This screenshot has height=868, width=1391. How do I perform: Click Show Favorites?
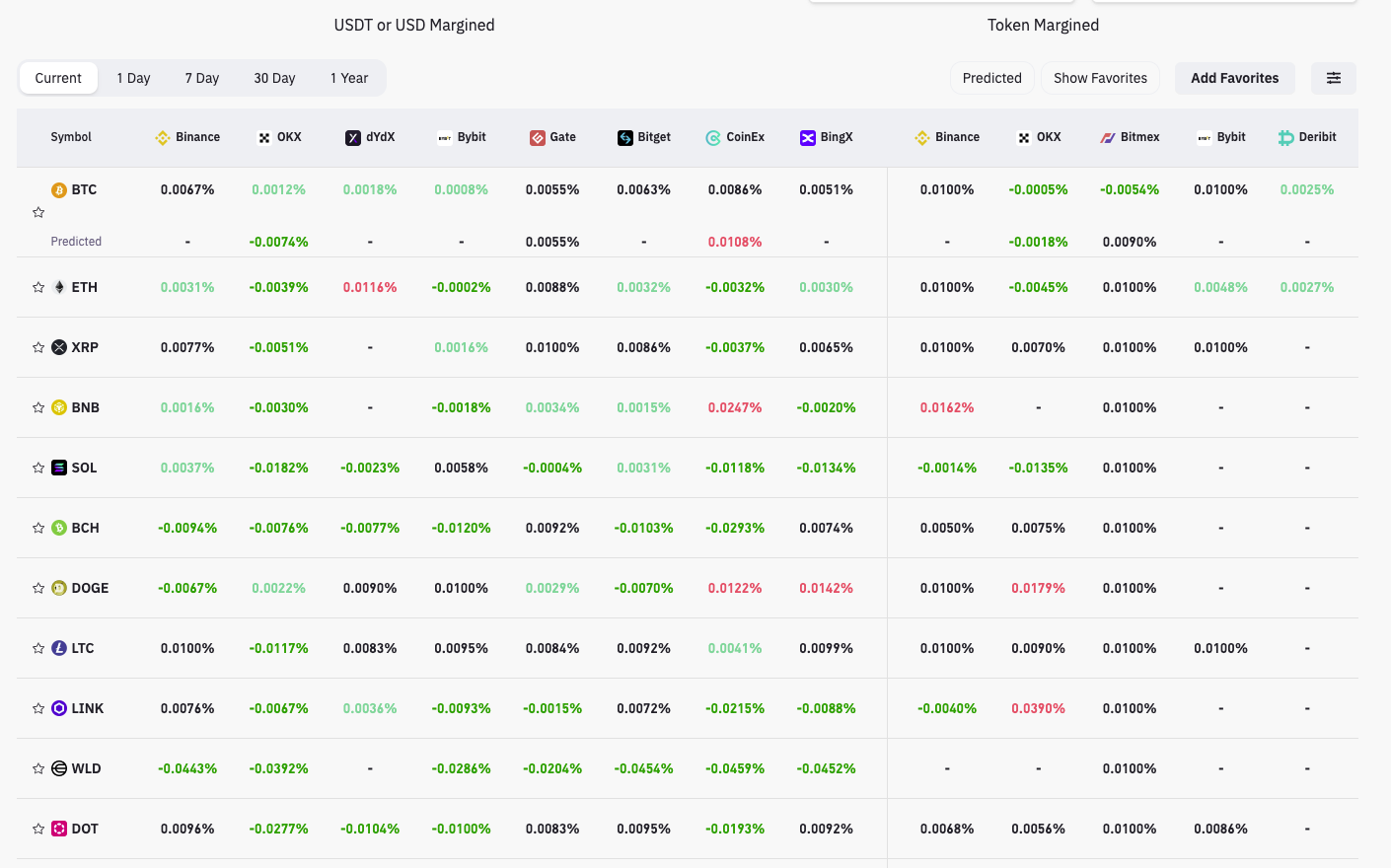coord(1100,77)
